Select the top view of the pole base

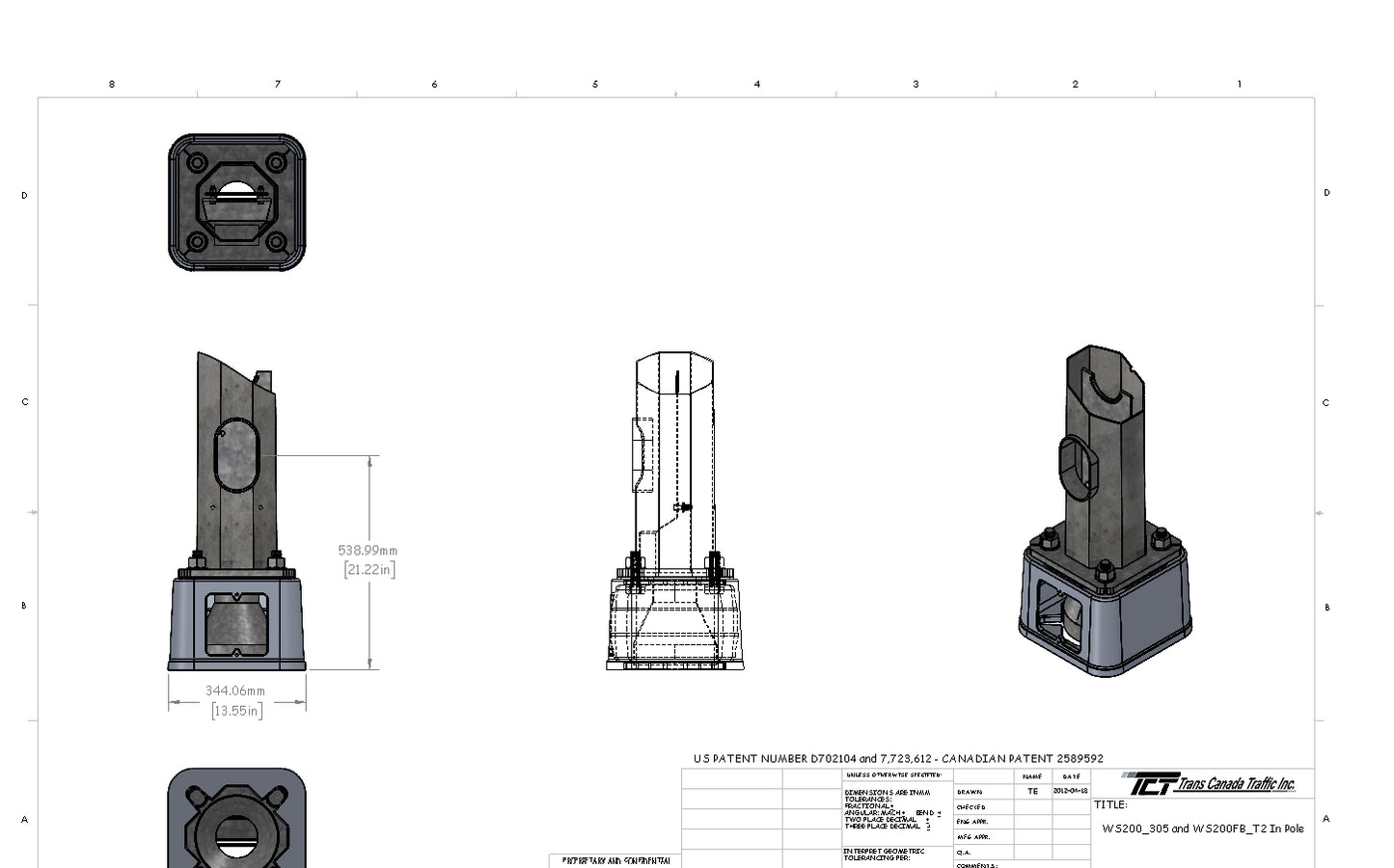point(236,198)
